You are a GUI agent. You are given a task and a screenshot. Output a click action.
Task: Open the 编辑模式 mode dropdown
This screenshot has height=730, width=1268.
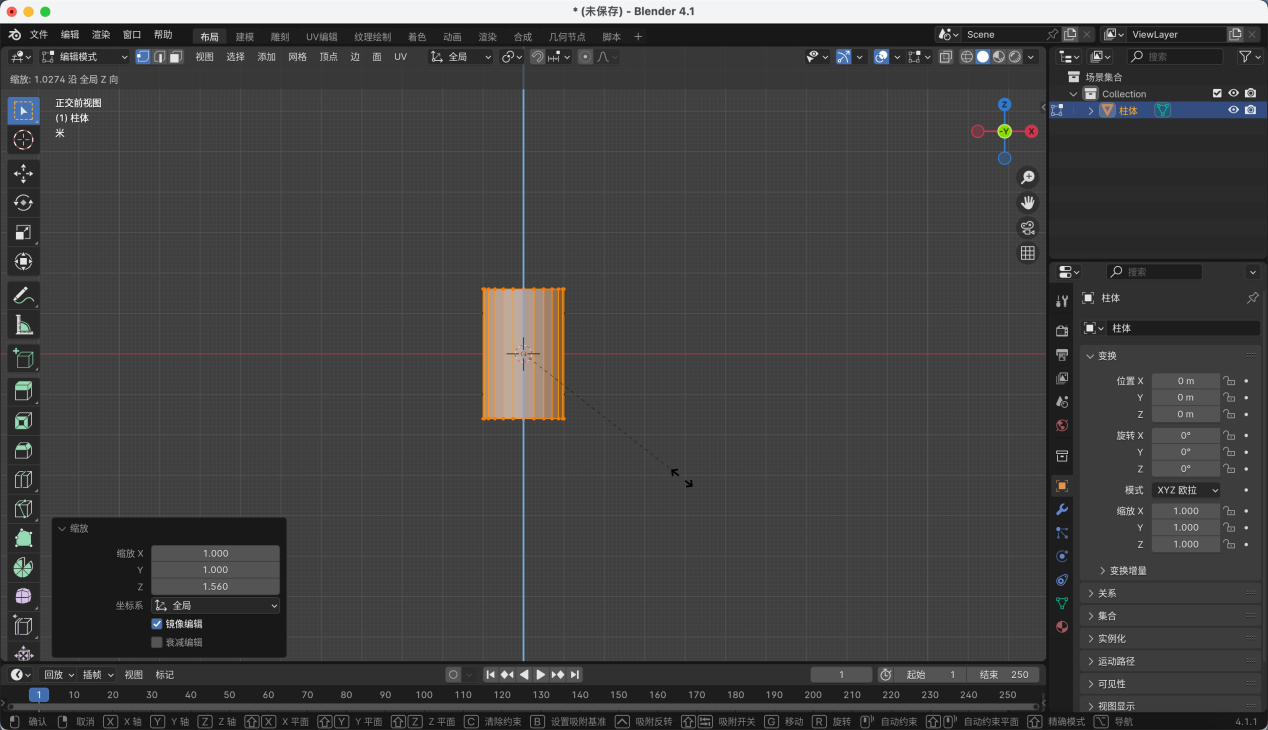point(85,57)
